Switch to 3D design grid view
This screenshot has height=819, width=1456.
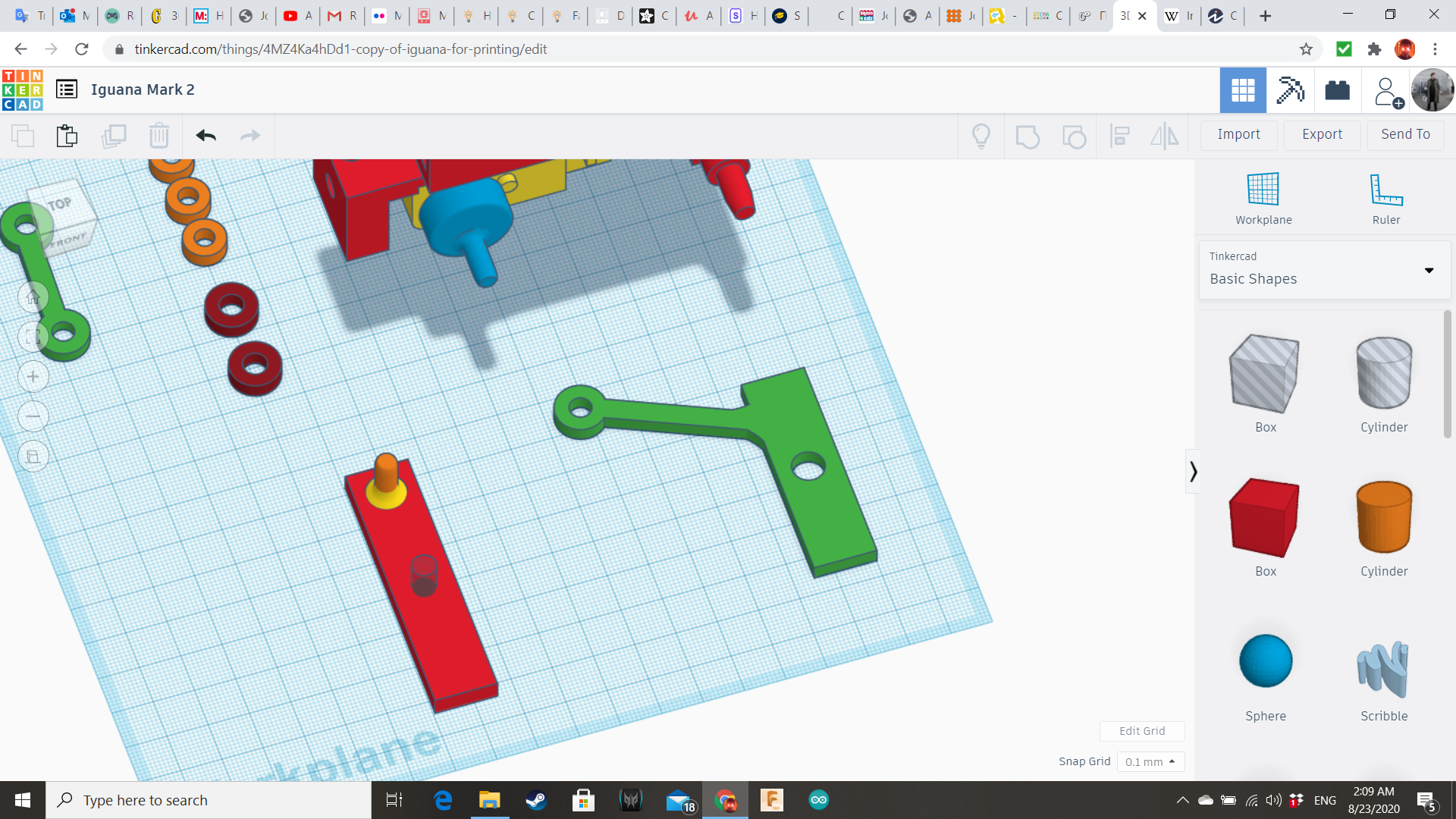click(1242, 90)
